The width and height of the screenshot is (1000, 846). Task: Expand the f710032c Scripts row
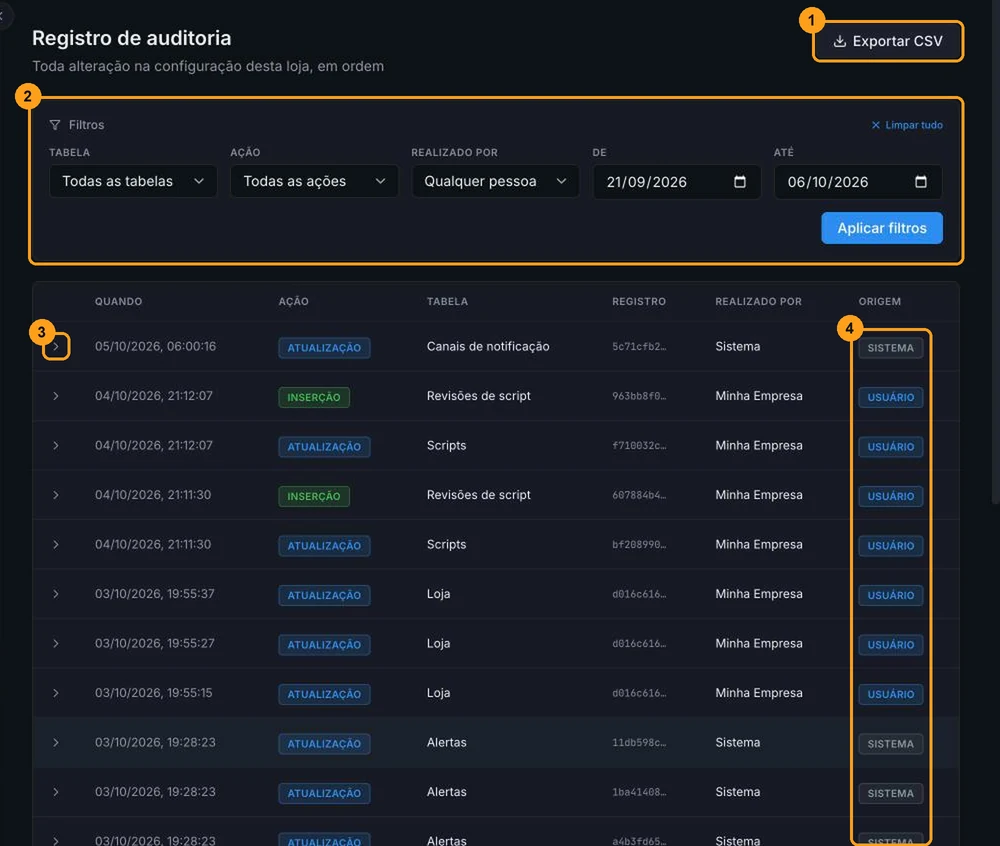coord(56,446)
